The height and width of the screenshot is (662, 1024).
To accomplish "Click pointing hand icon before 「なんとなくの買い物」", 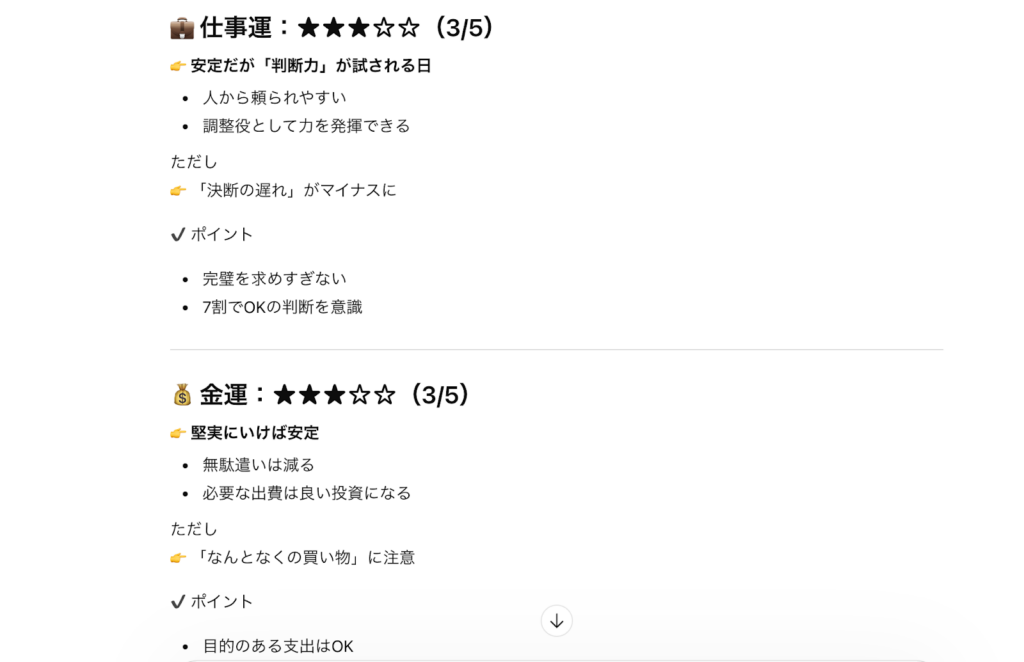I will point(178,557).
